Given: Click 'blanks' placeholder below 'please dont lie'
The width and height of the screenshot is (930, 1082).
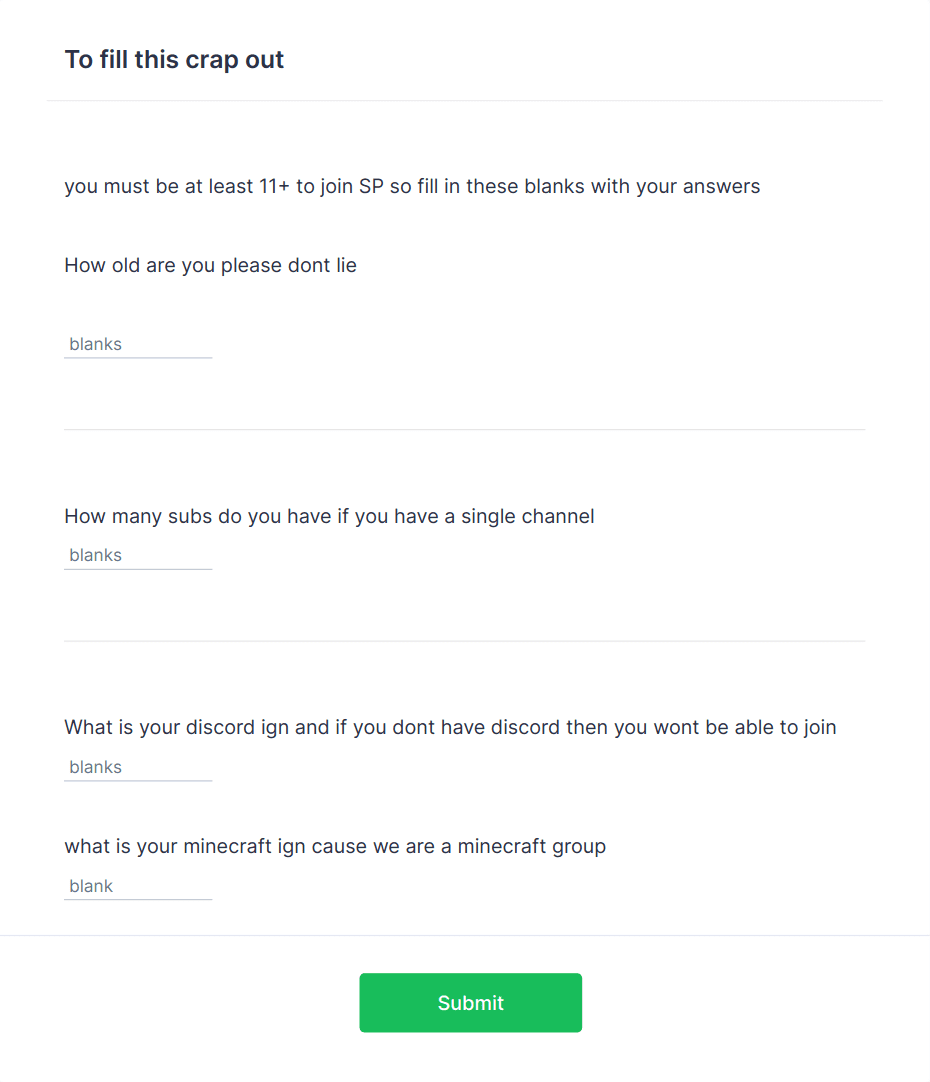Looking at the screenshot, I should (95, 344).
